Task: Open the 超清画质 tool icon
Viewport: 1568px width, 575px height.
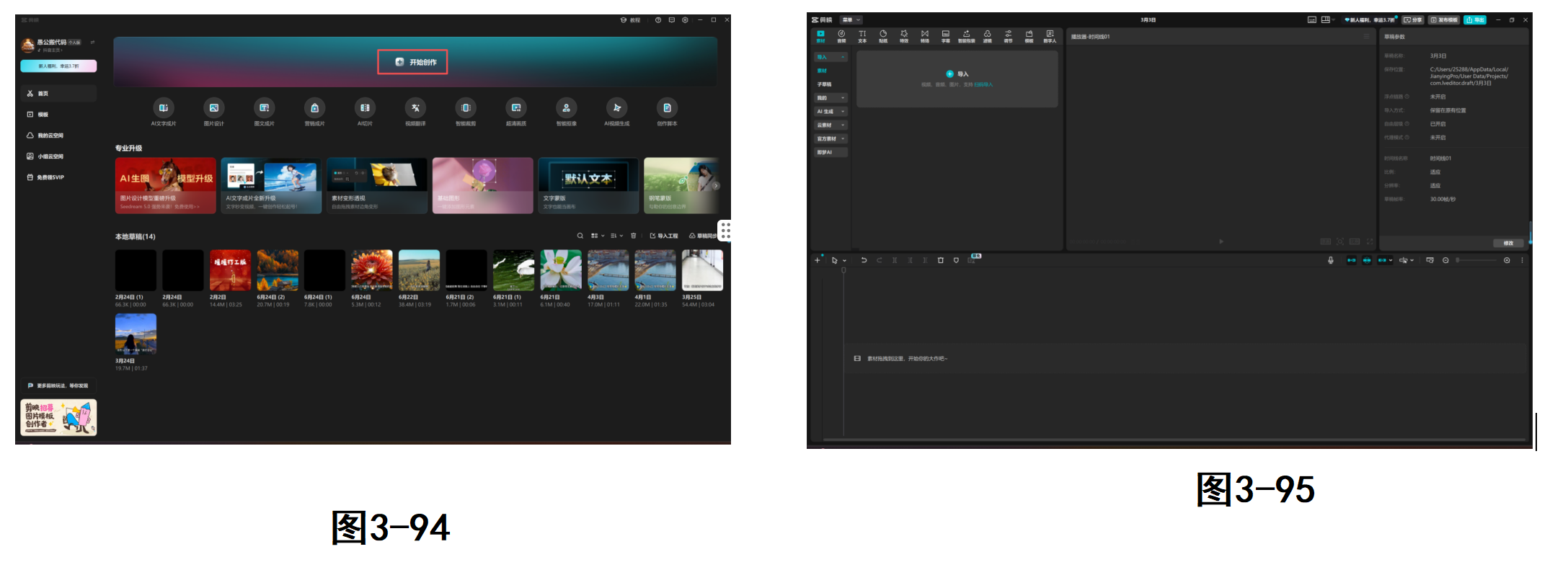Action: 516,108
